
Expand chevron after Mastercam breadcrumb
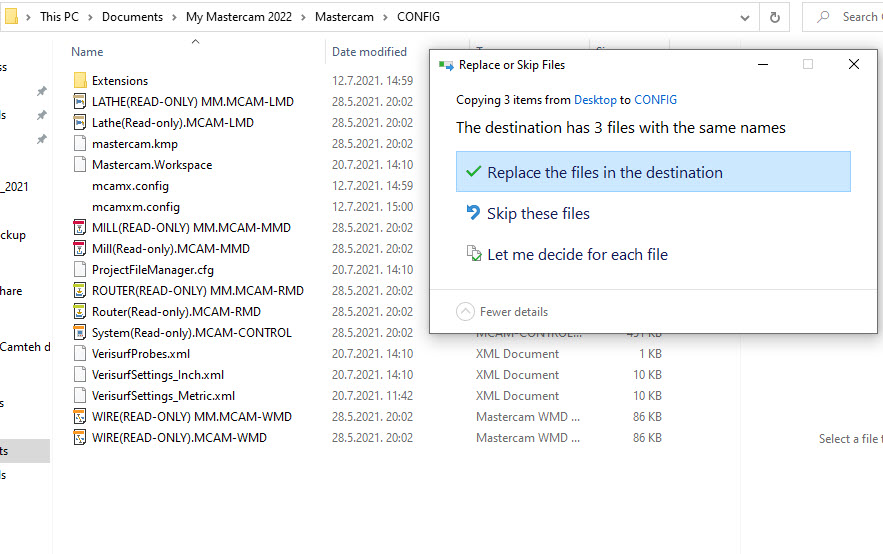385,17
